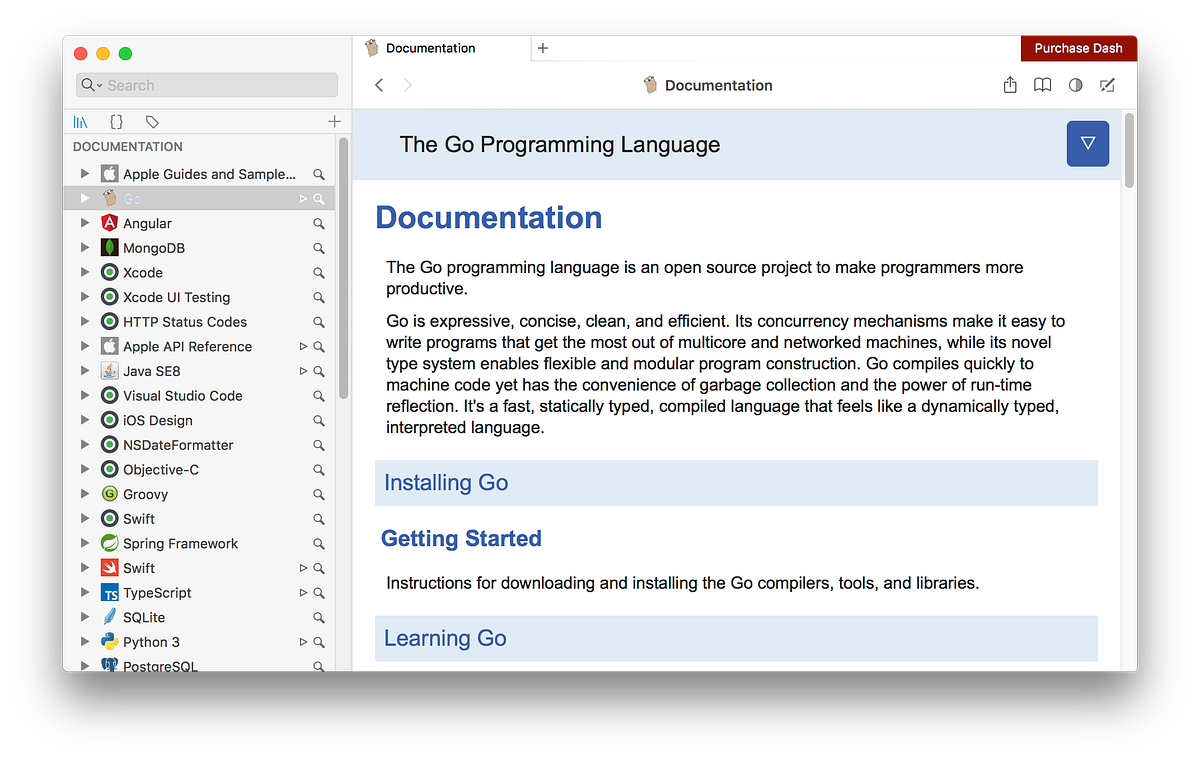1200x761 pixels.
Task: Toggle dark mode with the contrast icon
Action: click(1073, 85)
